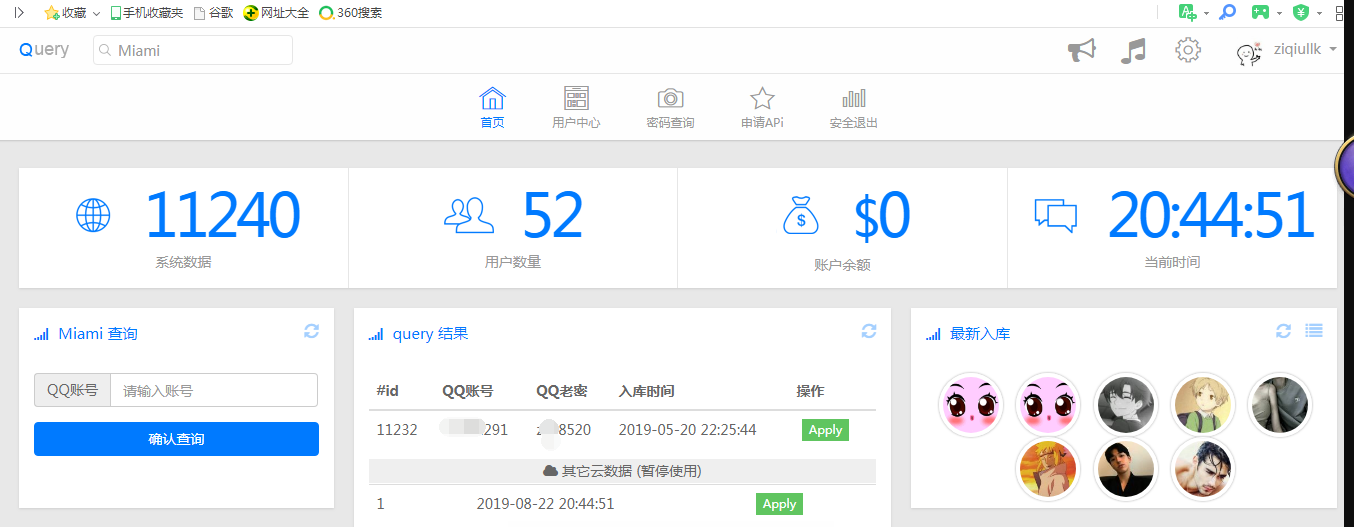Expand the 收藏 favorites dropdown arrow

(96, 13)
